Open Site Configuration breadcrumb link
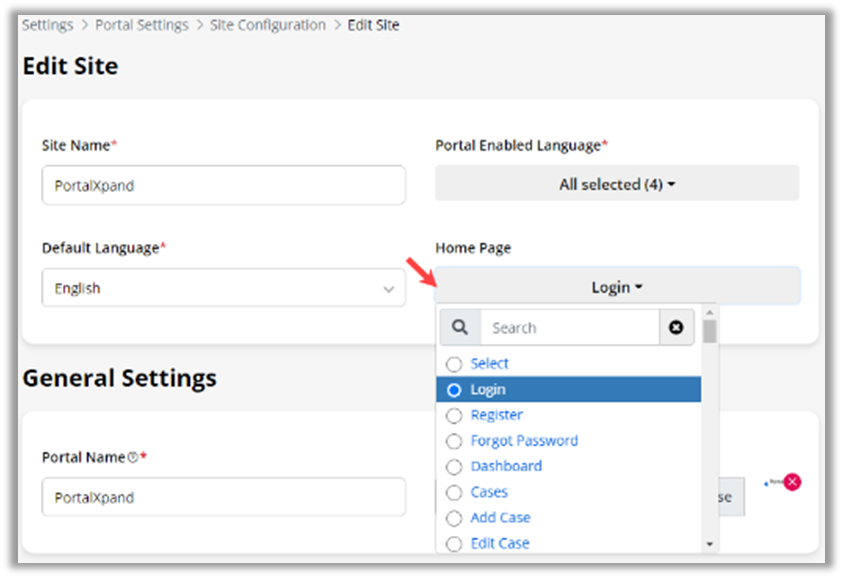This screenshot has height=578, width=843. (x=267, y=25)
